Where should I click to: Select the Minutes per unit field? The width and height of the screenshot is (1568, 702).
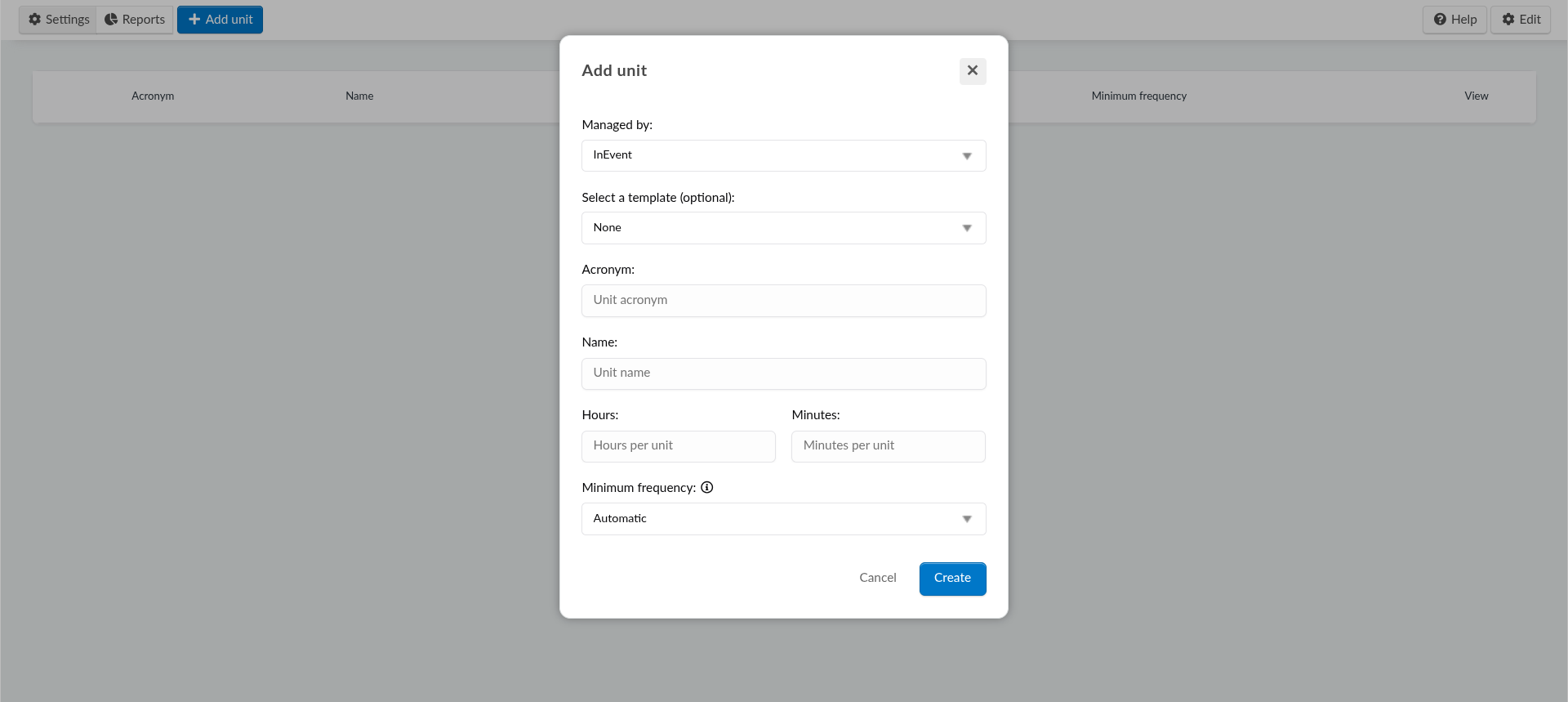point(888,446)
